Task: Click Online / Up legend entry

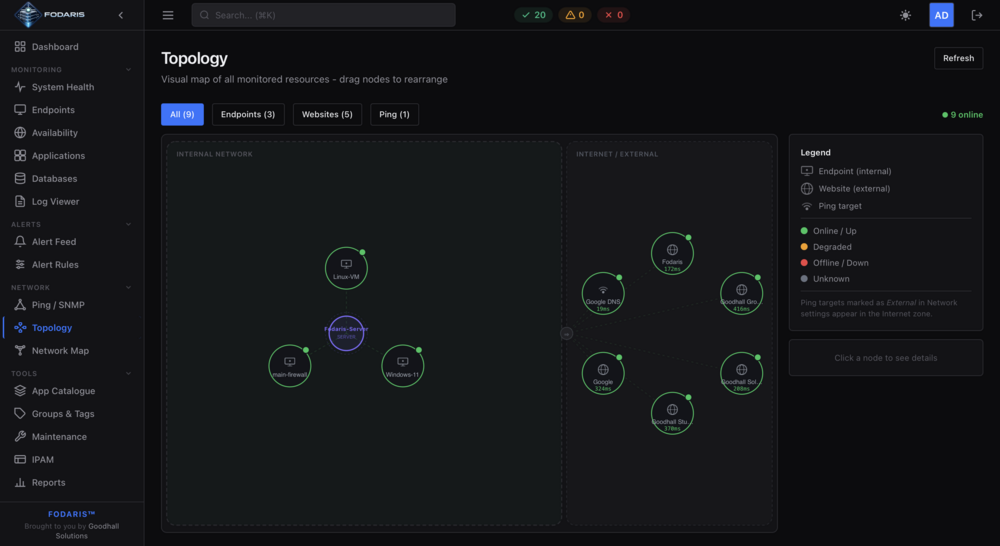Action: (x=828, y=231)
